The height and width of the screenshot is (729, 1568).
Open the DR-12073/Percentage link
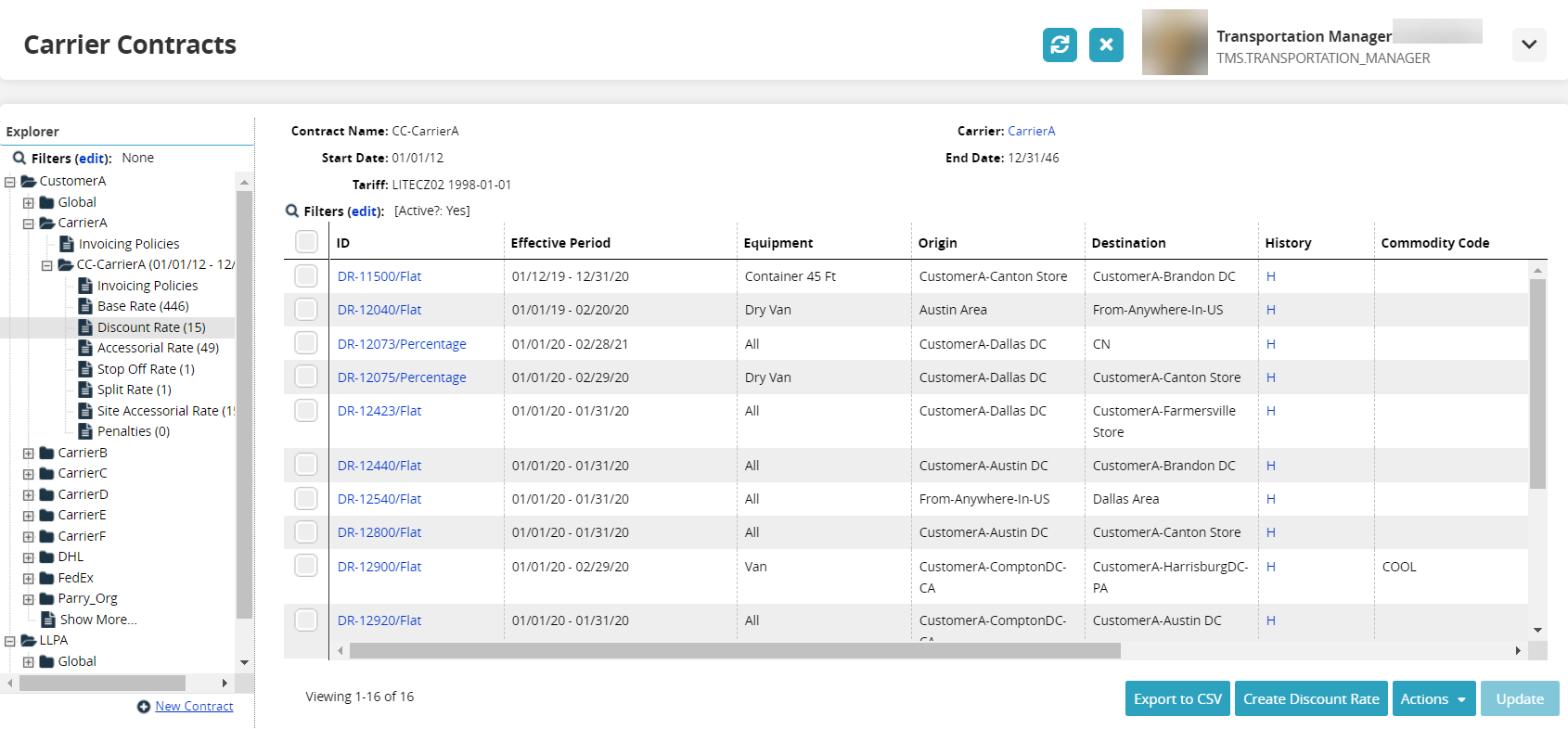click(402, 344)
